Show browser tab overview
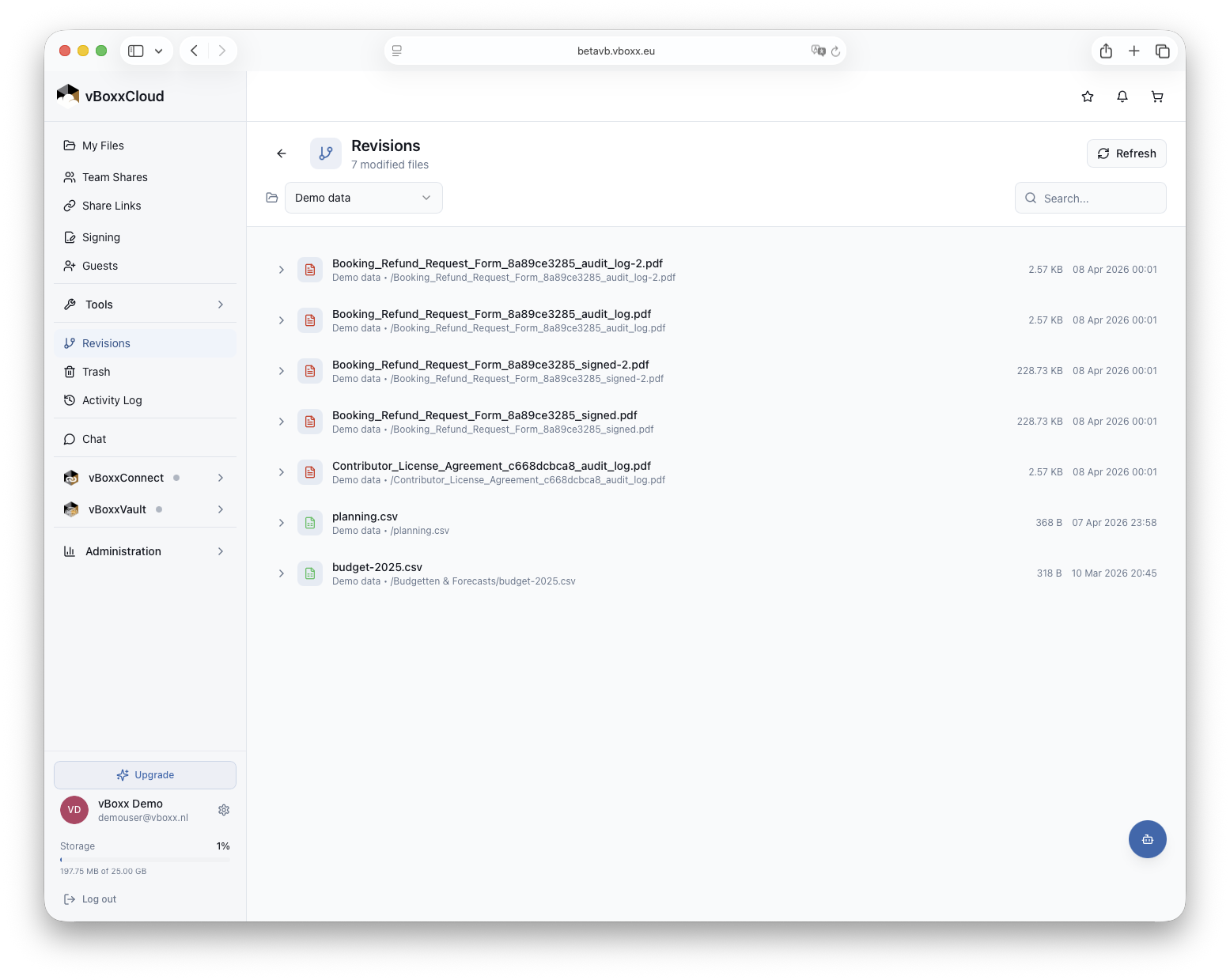 (1163, 51)
